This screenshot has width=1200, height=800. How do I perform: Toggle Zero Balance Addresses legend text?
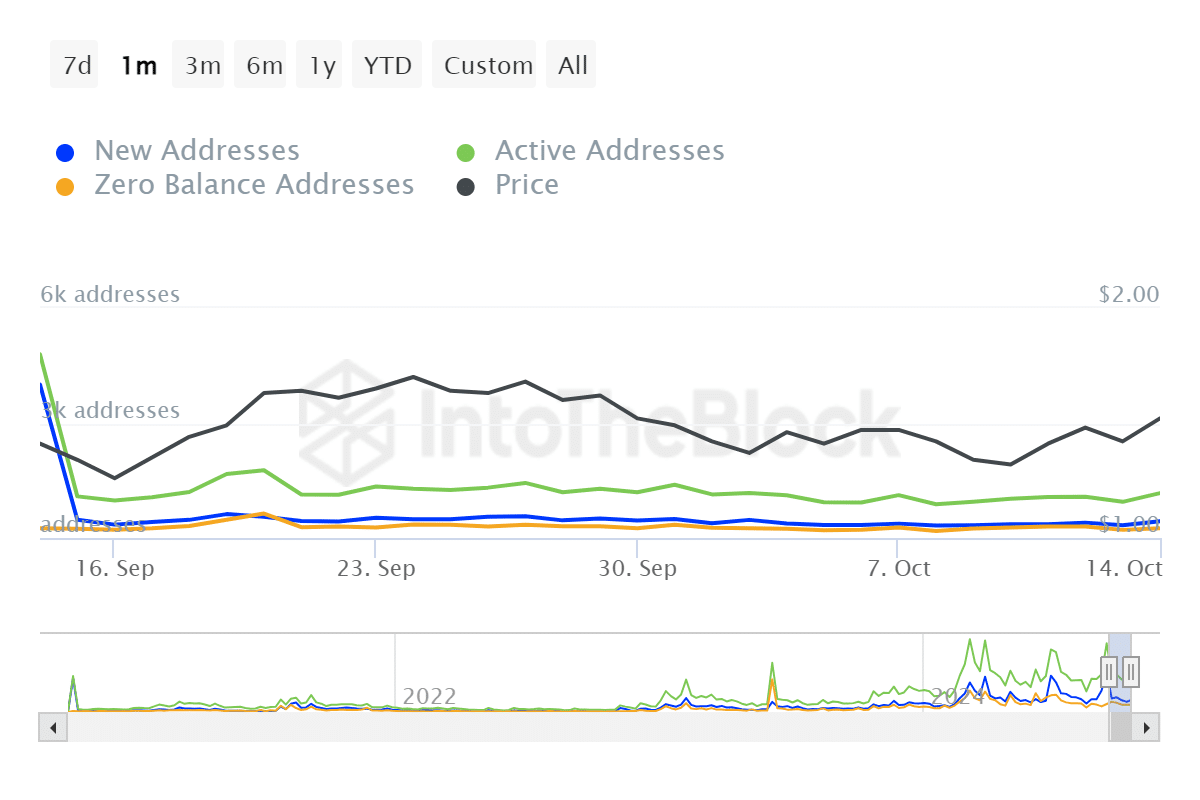tap(254, 185)
